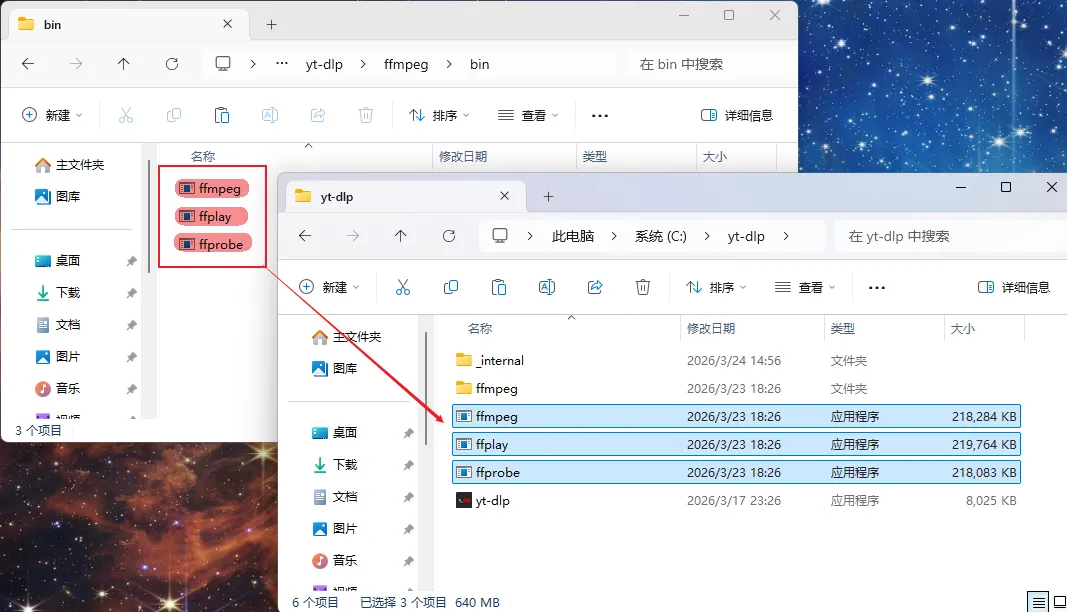Go back in the yt-dlp window
The image size is (1067, 612).
point(305,236)
